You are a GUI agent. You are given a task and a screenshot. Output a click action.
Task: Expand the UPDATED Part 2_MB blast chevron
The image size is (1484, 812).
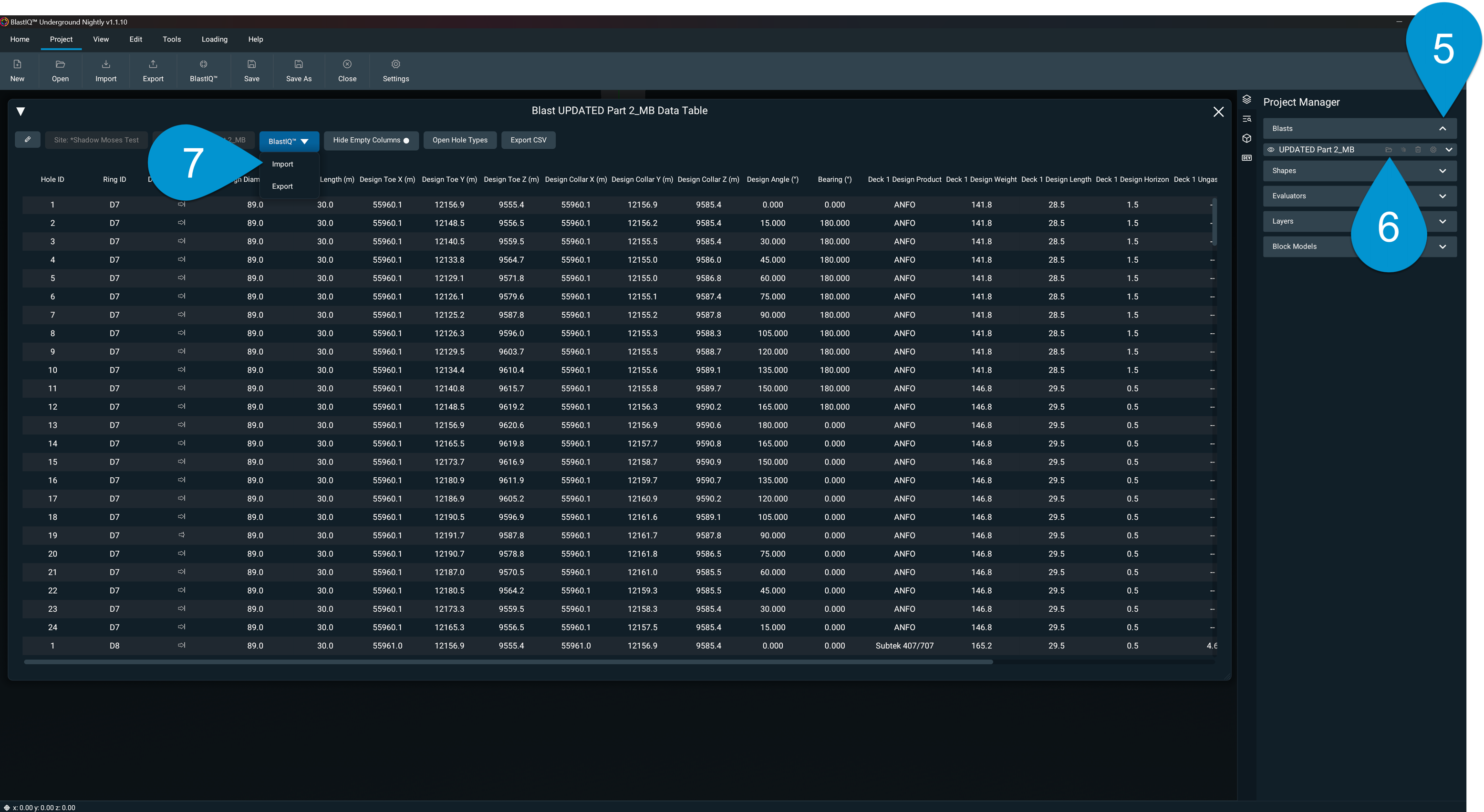point(1449,150)
